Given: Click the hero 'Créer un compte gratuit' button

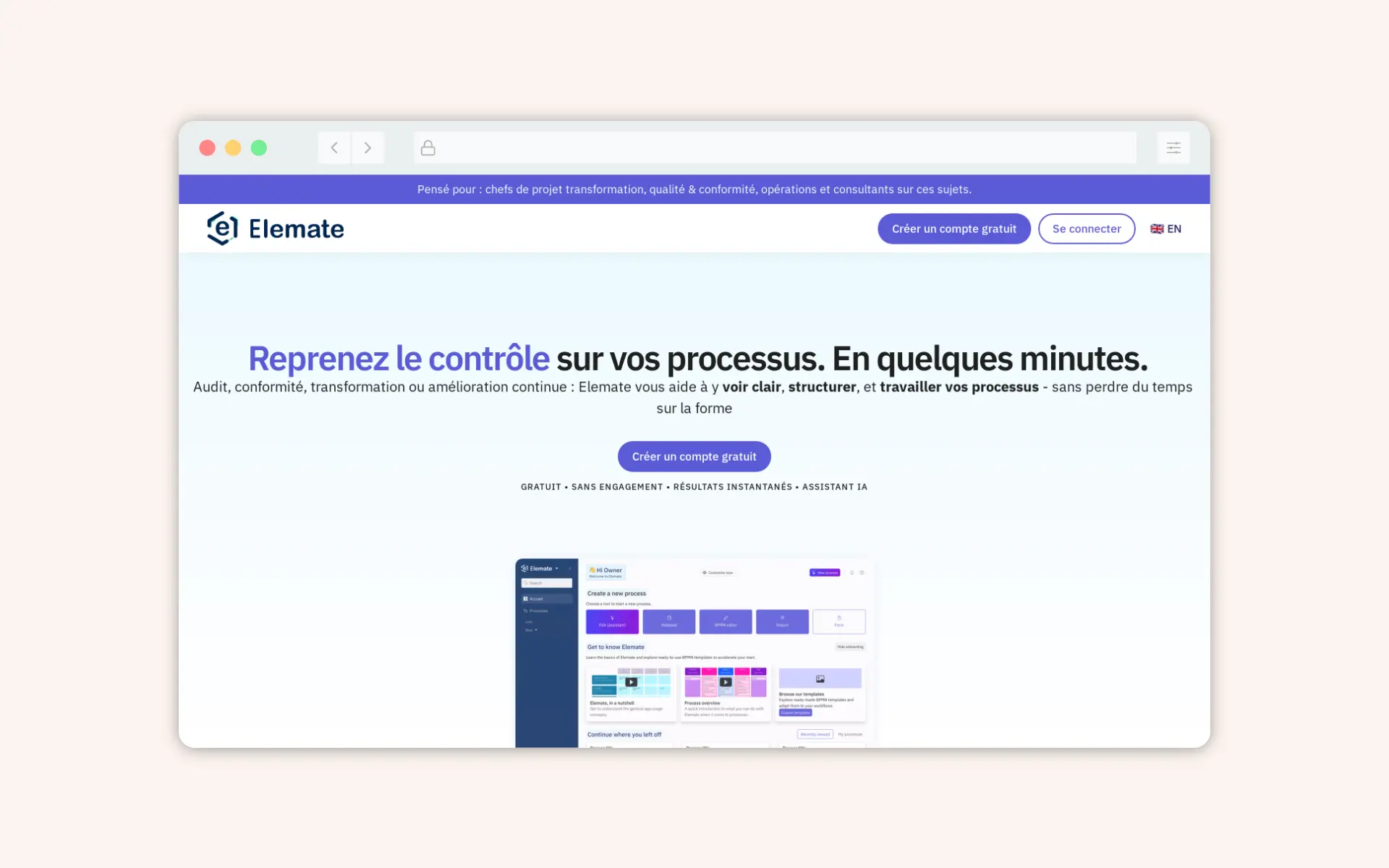Looking at the screenshot, I should 694,456.
